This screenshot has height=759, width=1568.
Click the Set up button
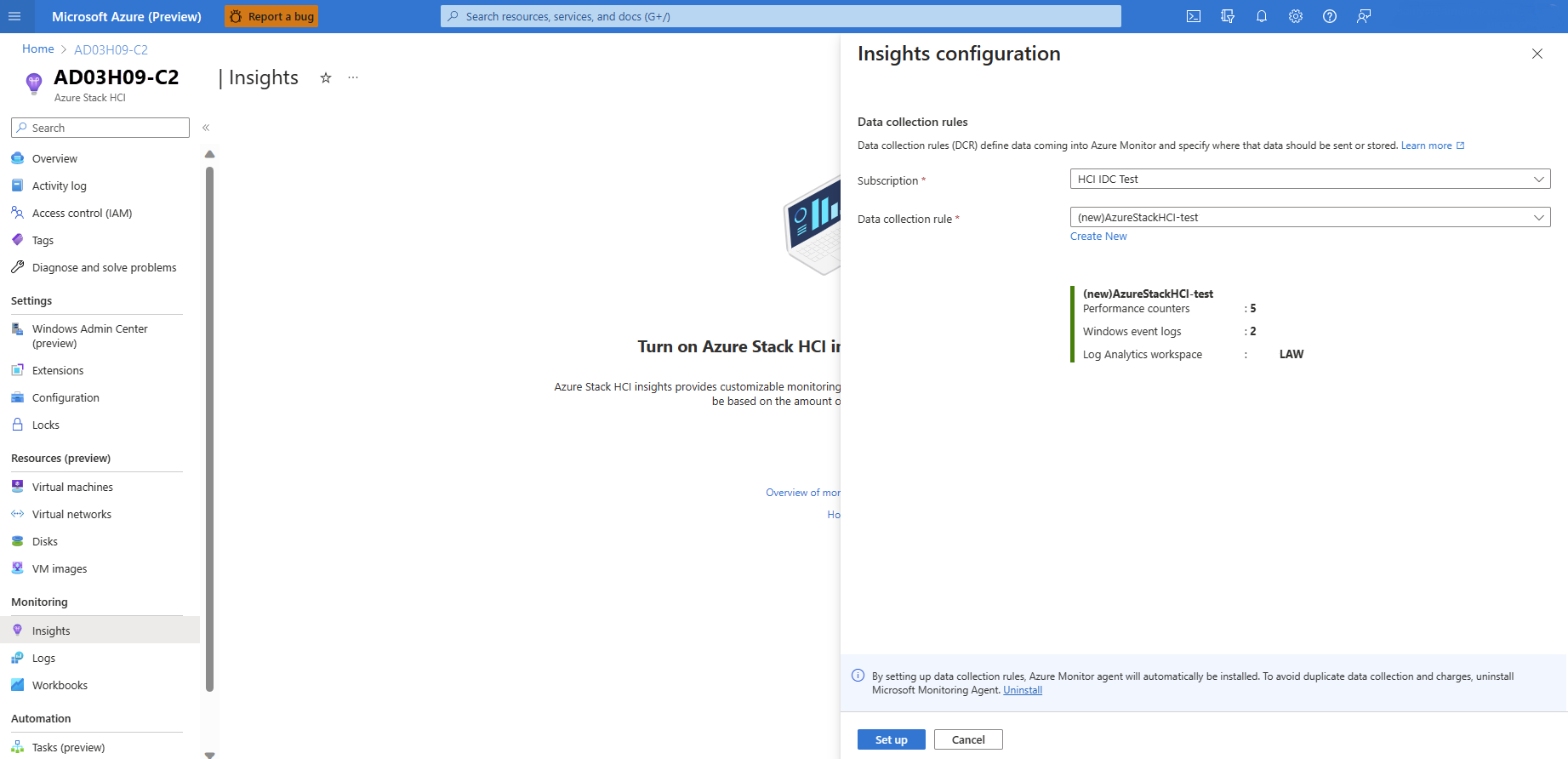coord(892,739)
